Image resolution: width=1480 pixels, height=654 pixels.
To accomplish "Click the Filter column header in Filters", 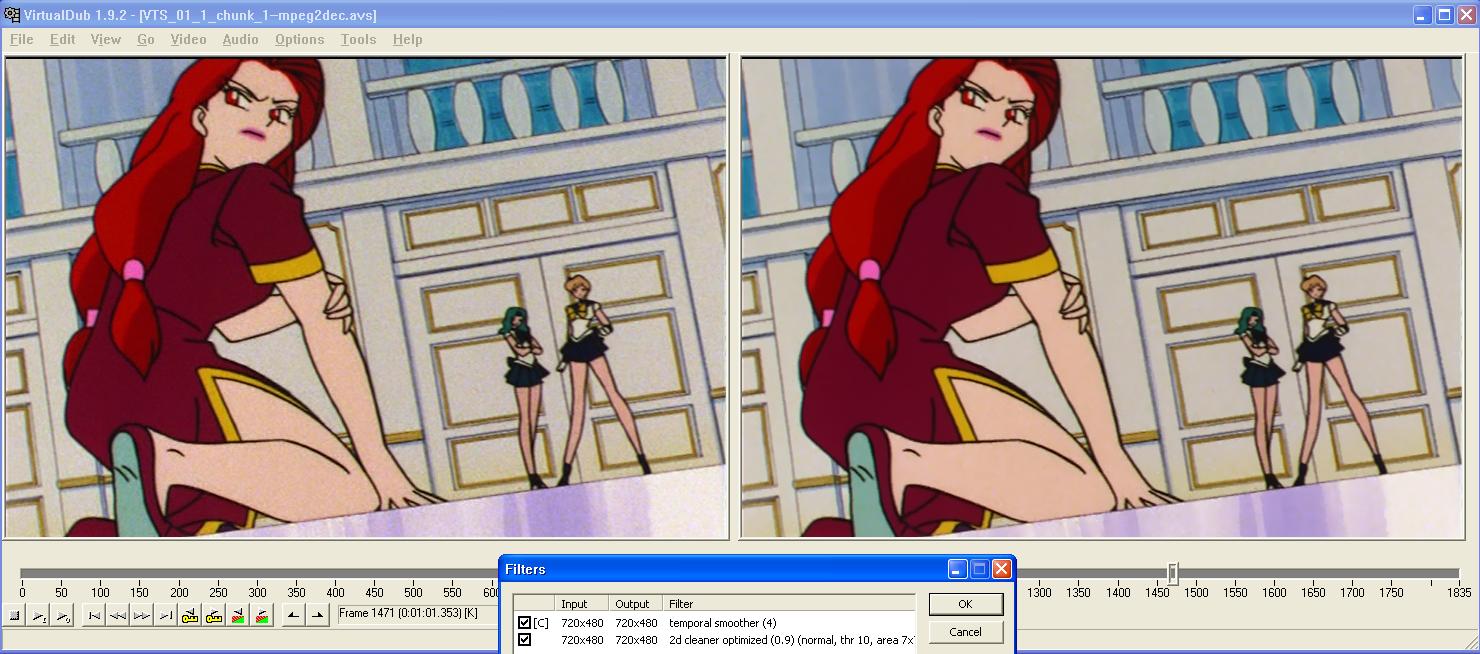I will coord(788,604).
